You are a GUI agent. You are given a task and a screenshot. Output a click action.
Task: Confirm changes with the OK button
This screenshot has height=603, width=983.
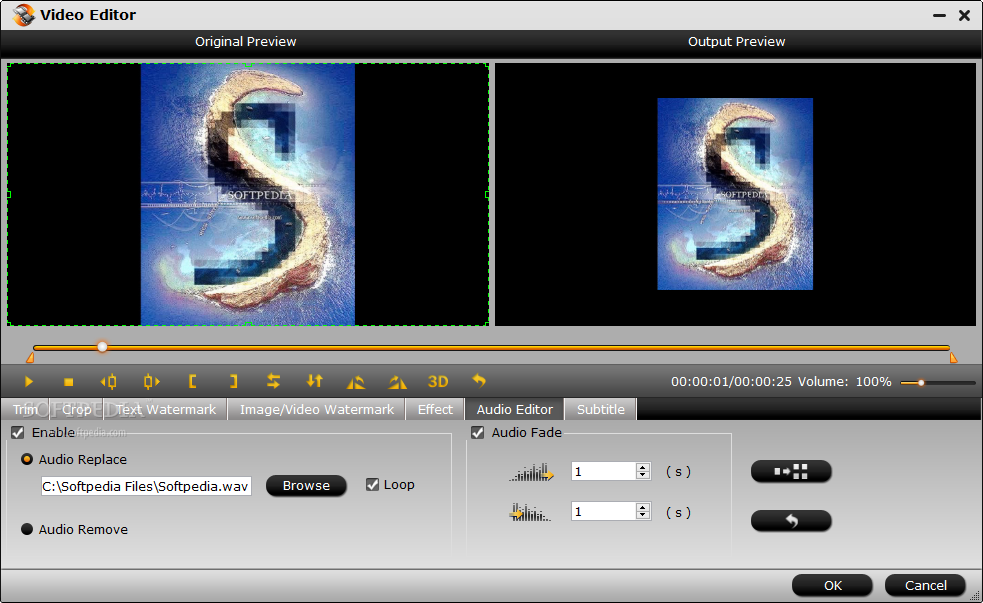click(x=833, y=585)
